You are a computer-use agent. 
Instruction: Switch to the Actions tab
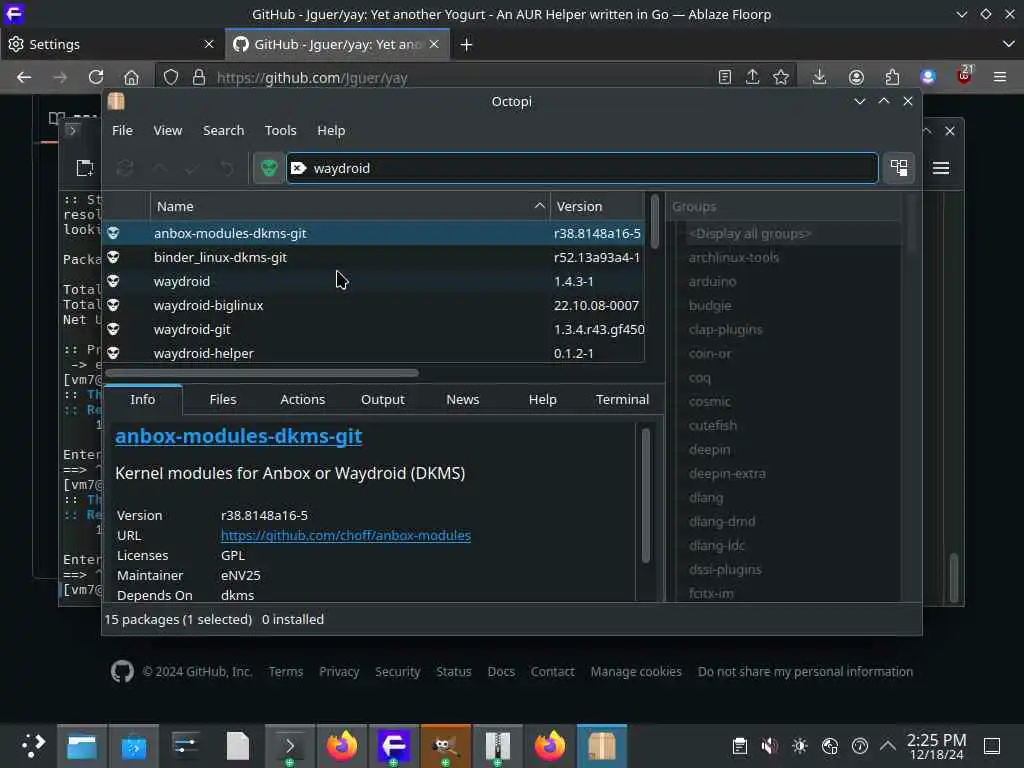pos(302,400)
